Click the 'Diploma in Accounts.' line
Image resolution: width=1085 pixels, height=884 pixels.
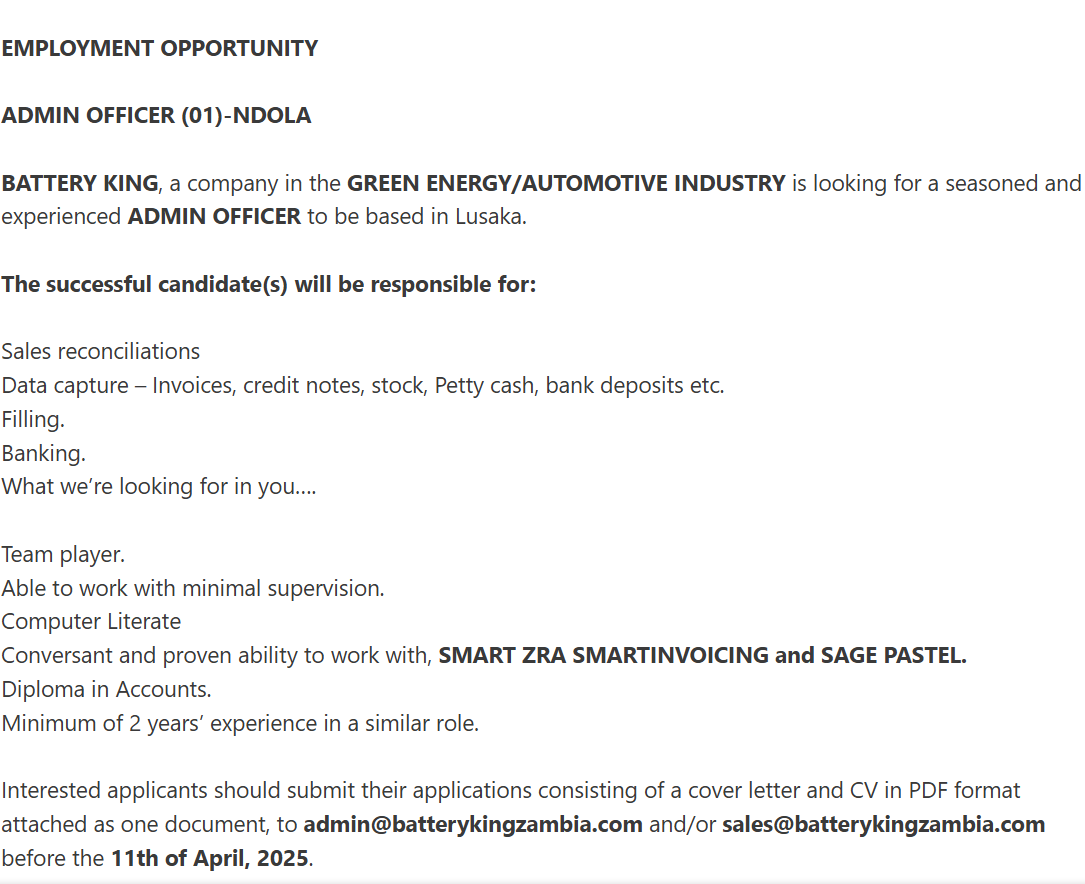(x=106, y=690)
